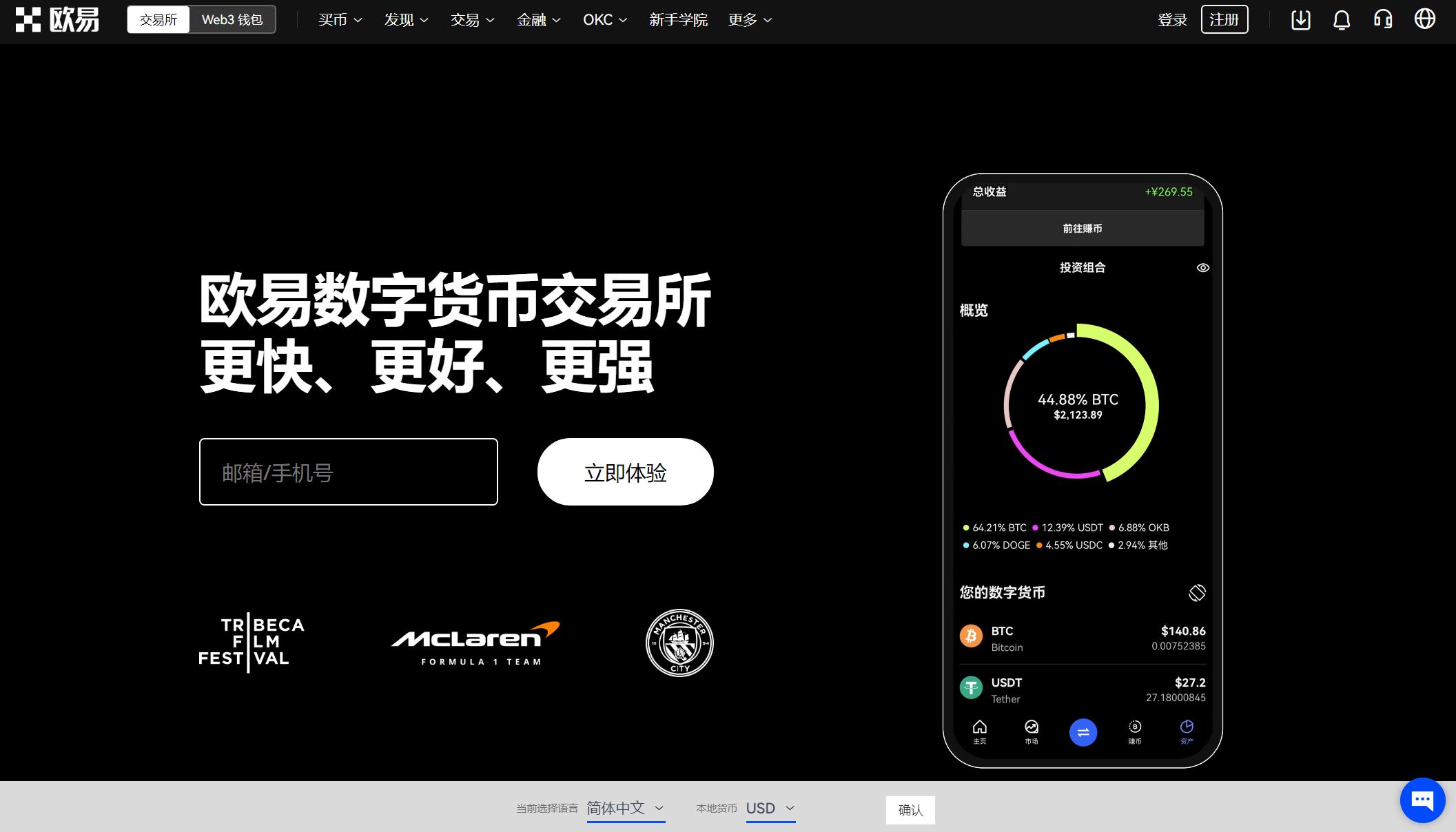Click the tag/label icon on digital currencies
The image size is (1456, 832).
point(1196,591)
